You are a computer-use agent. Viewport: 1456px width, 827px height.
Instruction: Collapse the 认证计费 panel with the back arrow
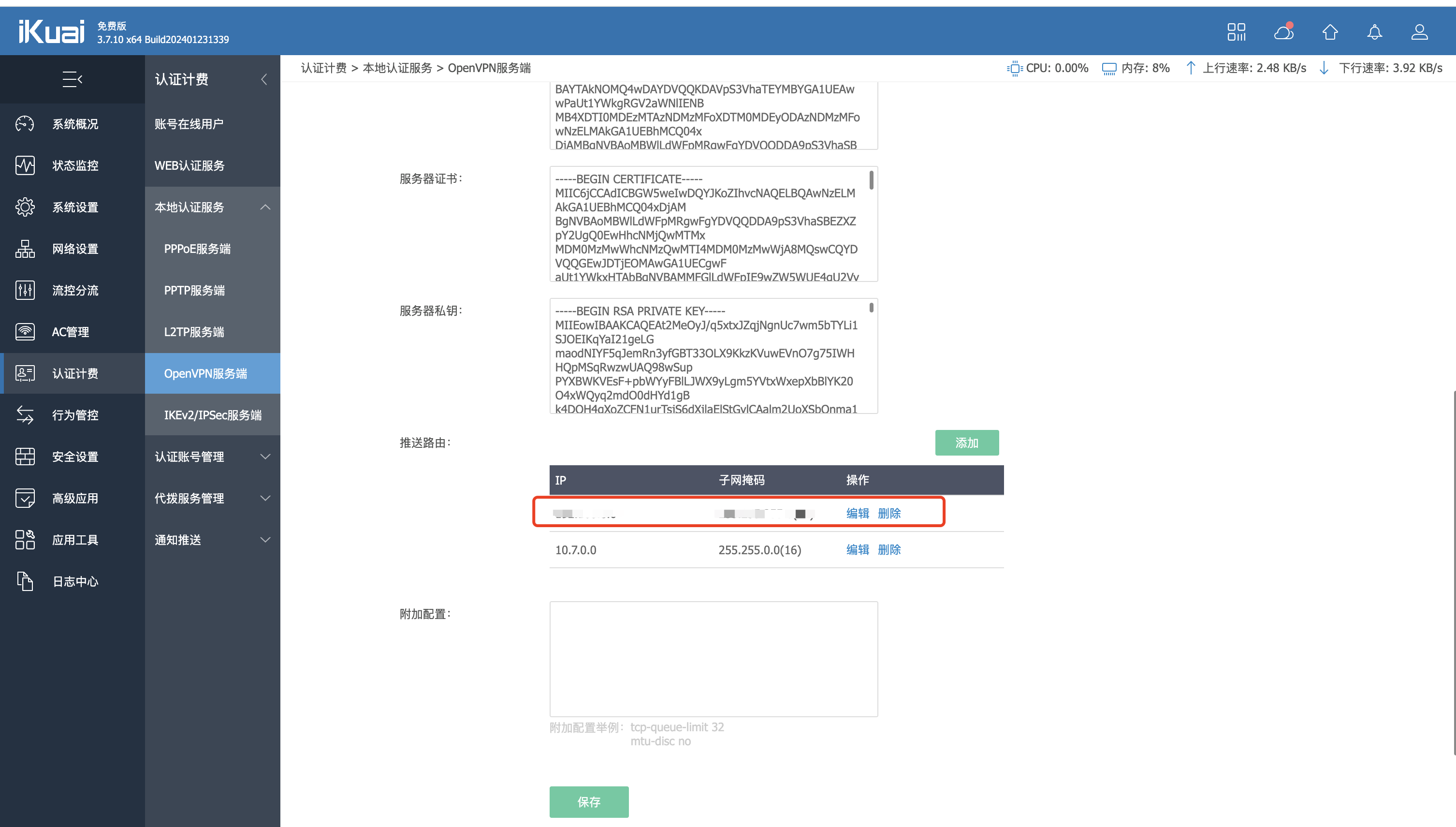pos(264,79)
